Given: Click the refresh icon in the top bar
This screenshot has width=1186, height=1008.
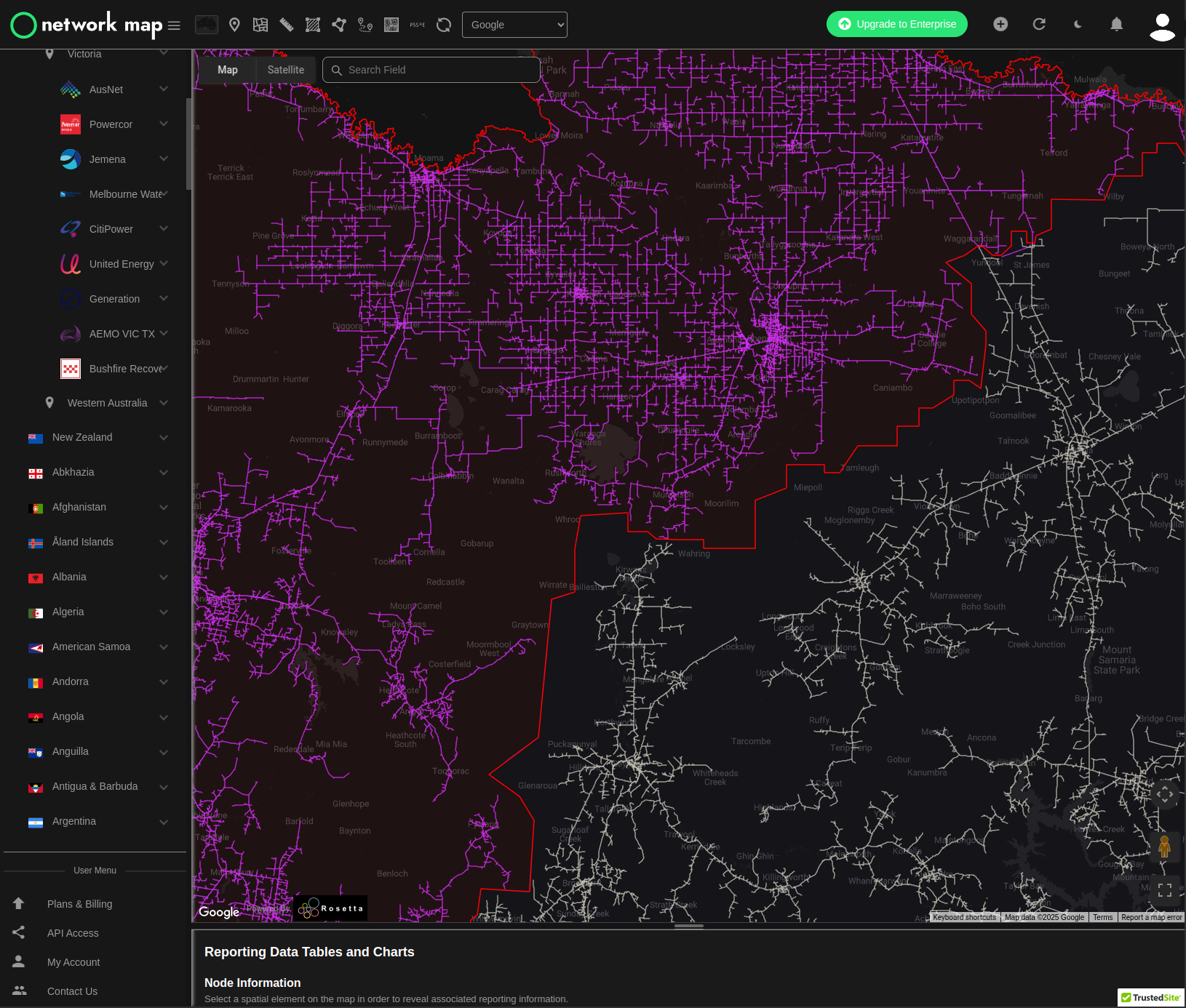Looking at the screenshot, I should [1040, 24].
